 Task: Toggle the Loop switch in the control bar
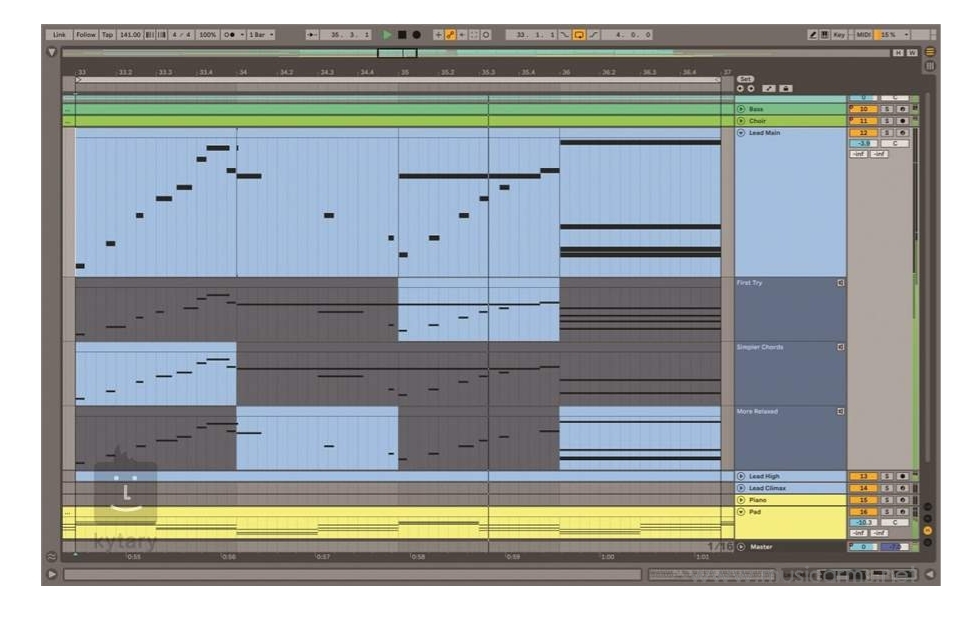click(x=580, y=35)
